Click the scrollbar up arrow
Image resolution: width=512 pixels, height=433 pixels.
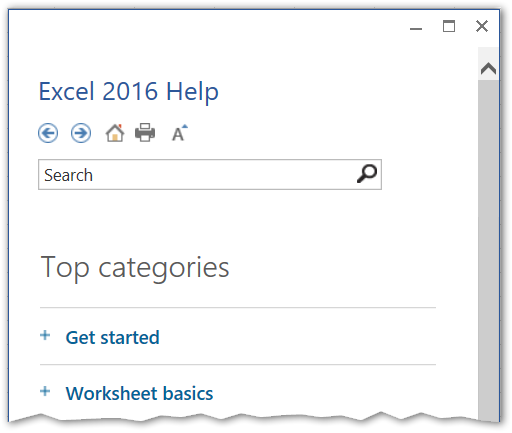(x=488, y=68)
